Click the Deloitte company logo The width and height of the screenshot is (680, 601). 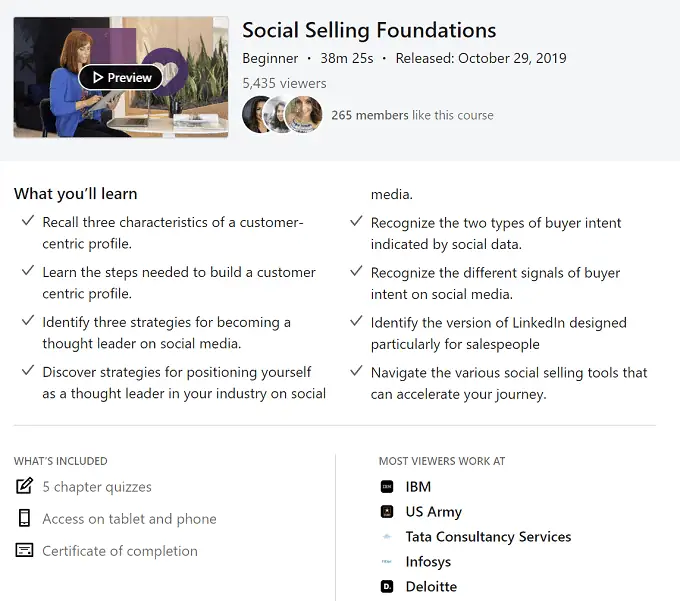tap(387, 587)
